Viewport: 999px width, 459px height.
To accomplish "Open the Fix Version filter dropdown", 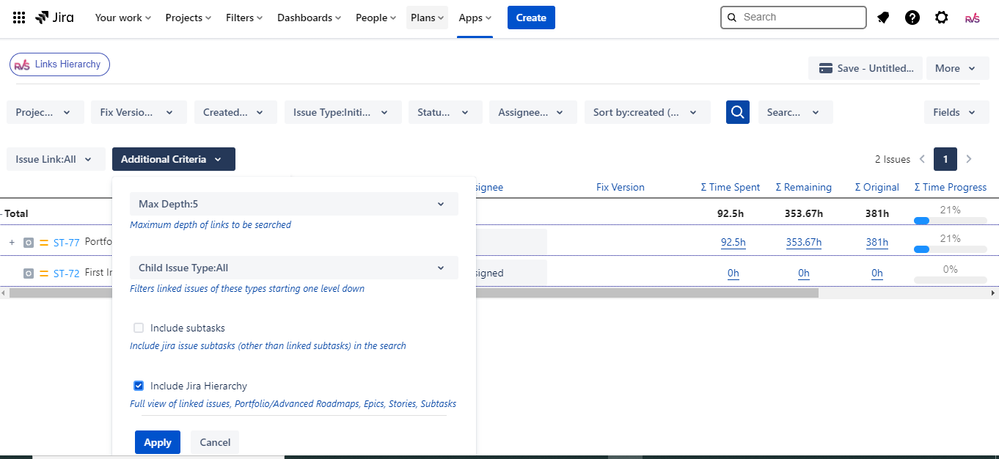I will 139,112.
